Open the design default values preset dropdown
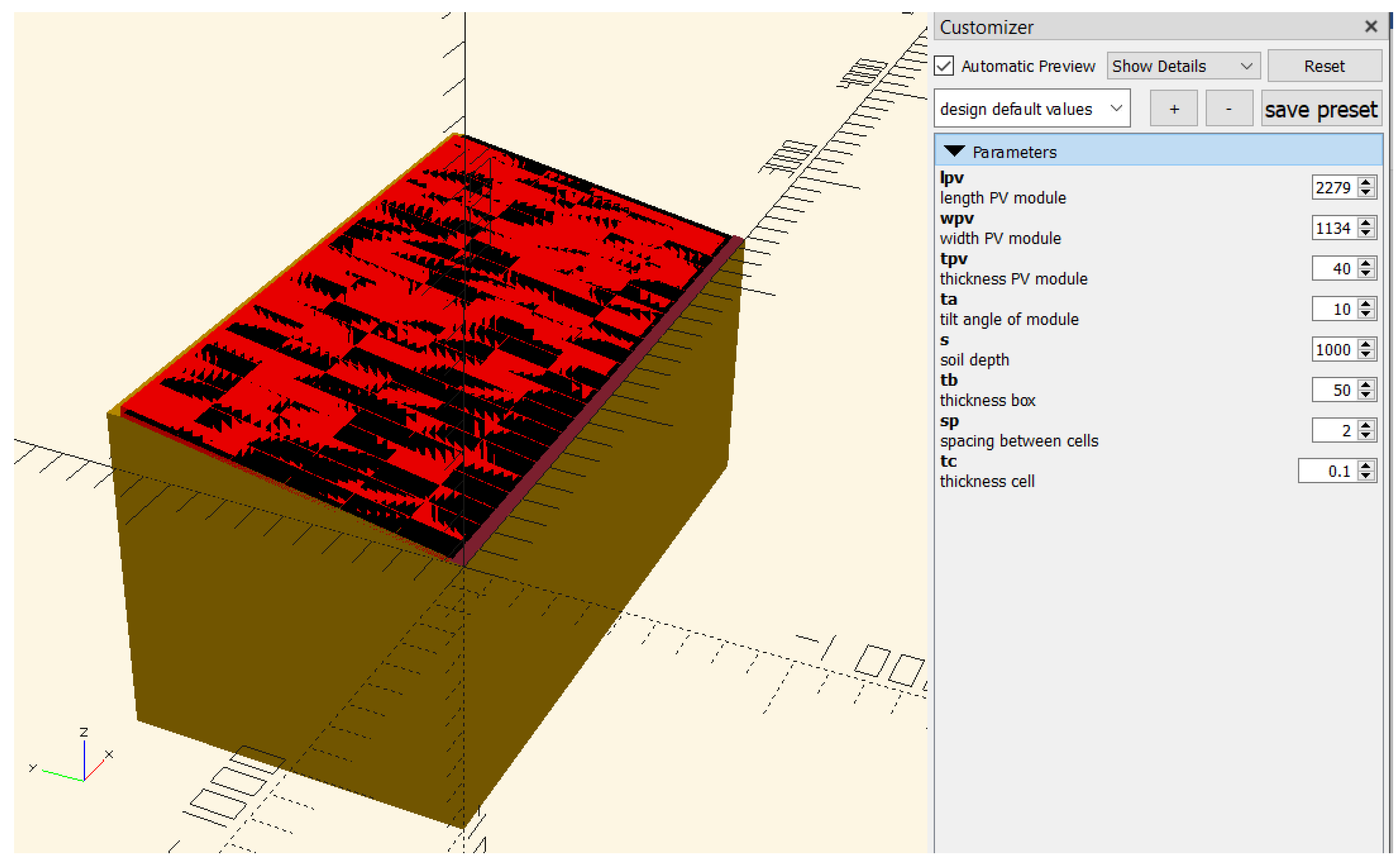This screenshot has width=1400, height=864. [x=1031, y=109]
